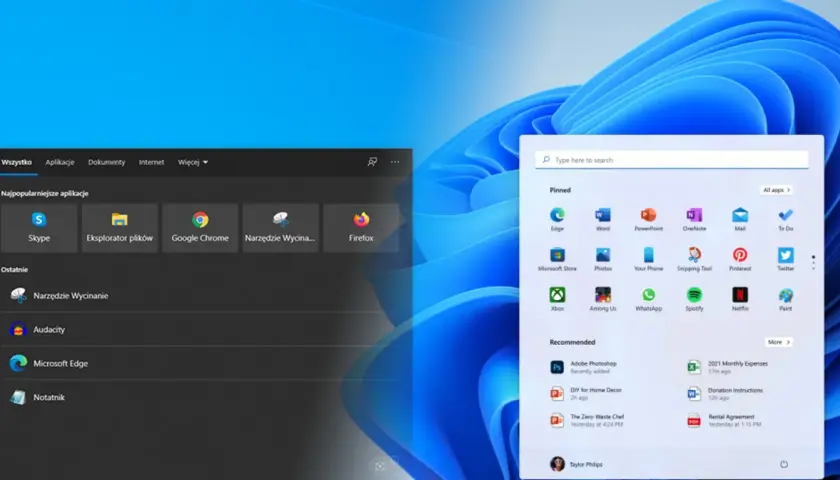
Task: Open WhatsApp in the Pinned apps
Action: (x=649, y=299)
